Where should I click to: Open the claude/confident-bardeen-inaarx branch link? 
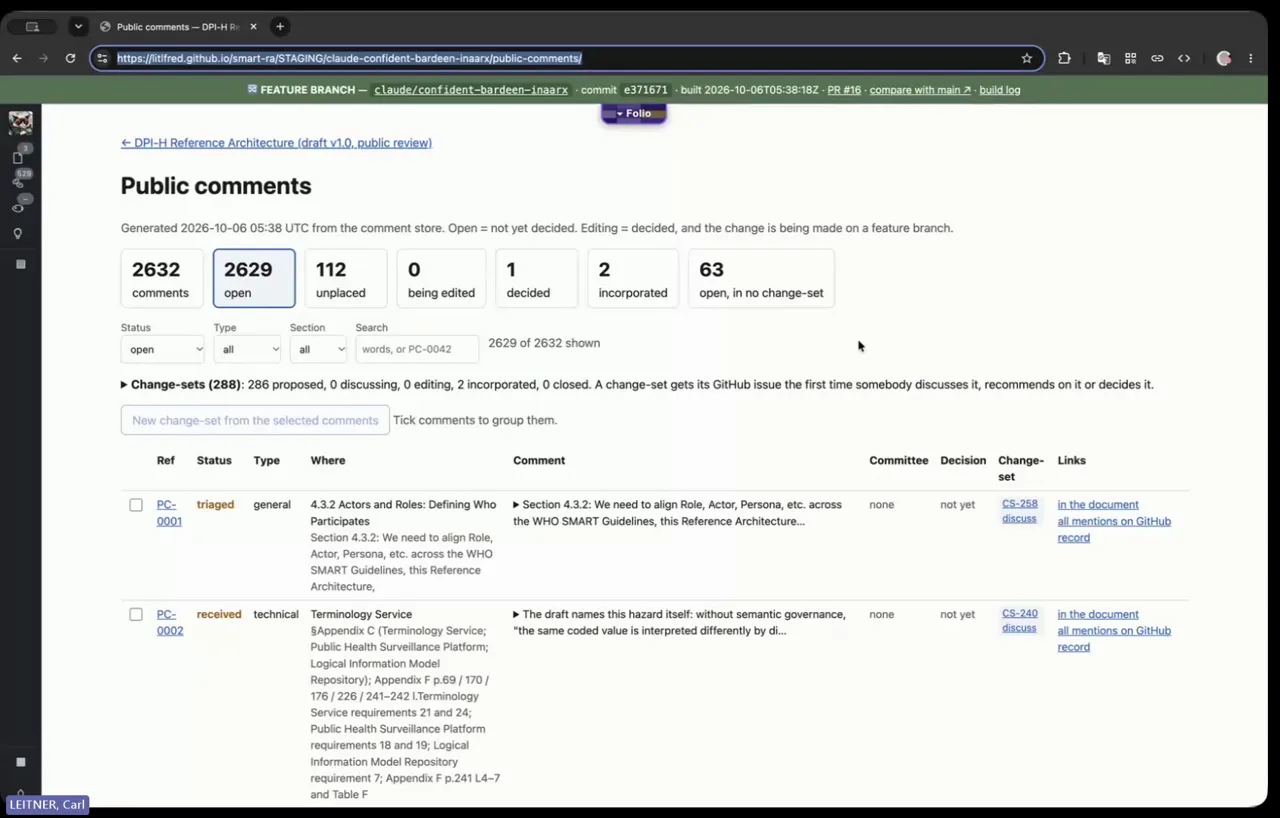pos(471,90)
